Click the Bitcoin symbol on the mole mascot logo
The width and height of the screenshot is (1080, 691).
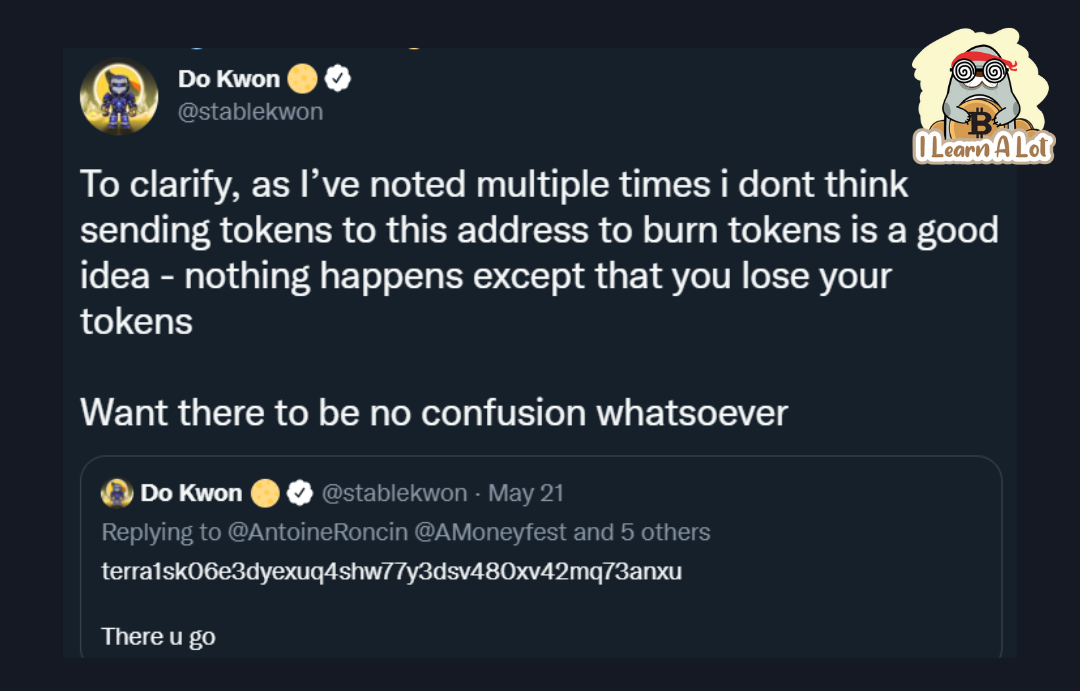tap(981, 121)
